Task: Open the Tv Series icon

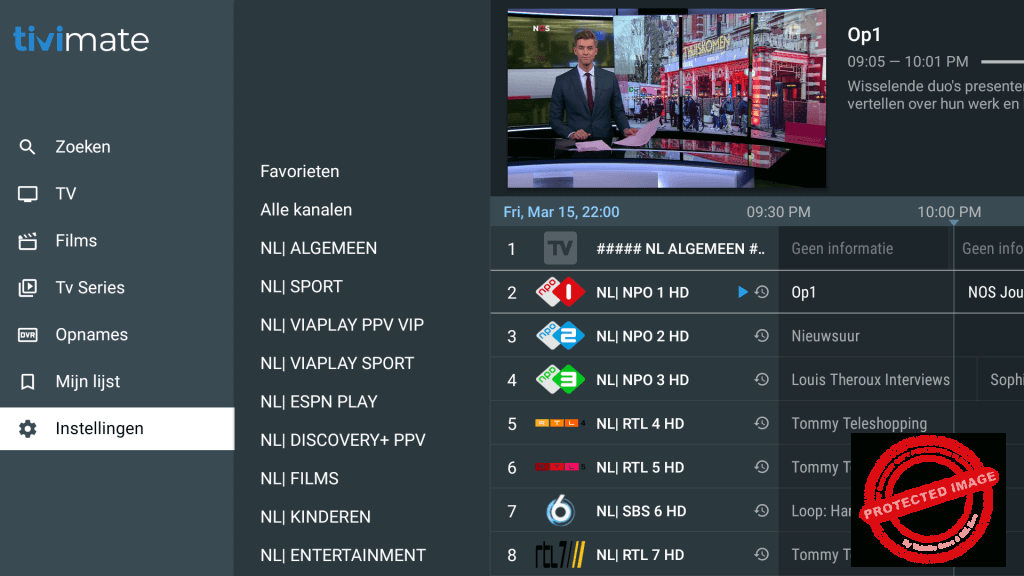Action: pyautogui.click(x=27, y=288)
